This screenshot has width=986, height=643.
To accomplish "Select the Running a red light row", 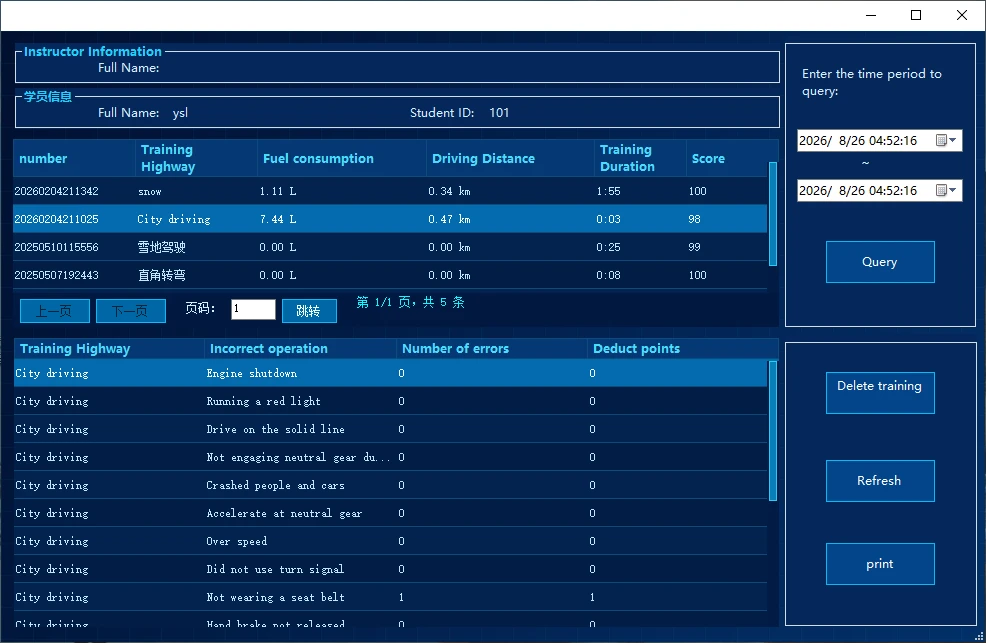I will coord(390,401).
